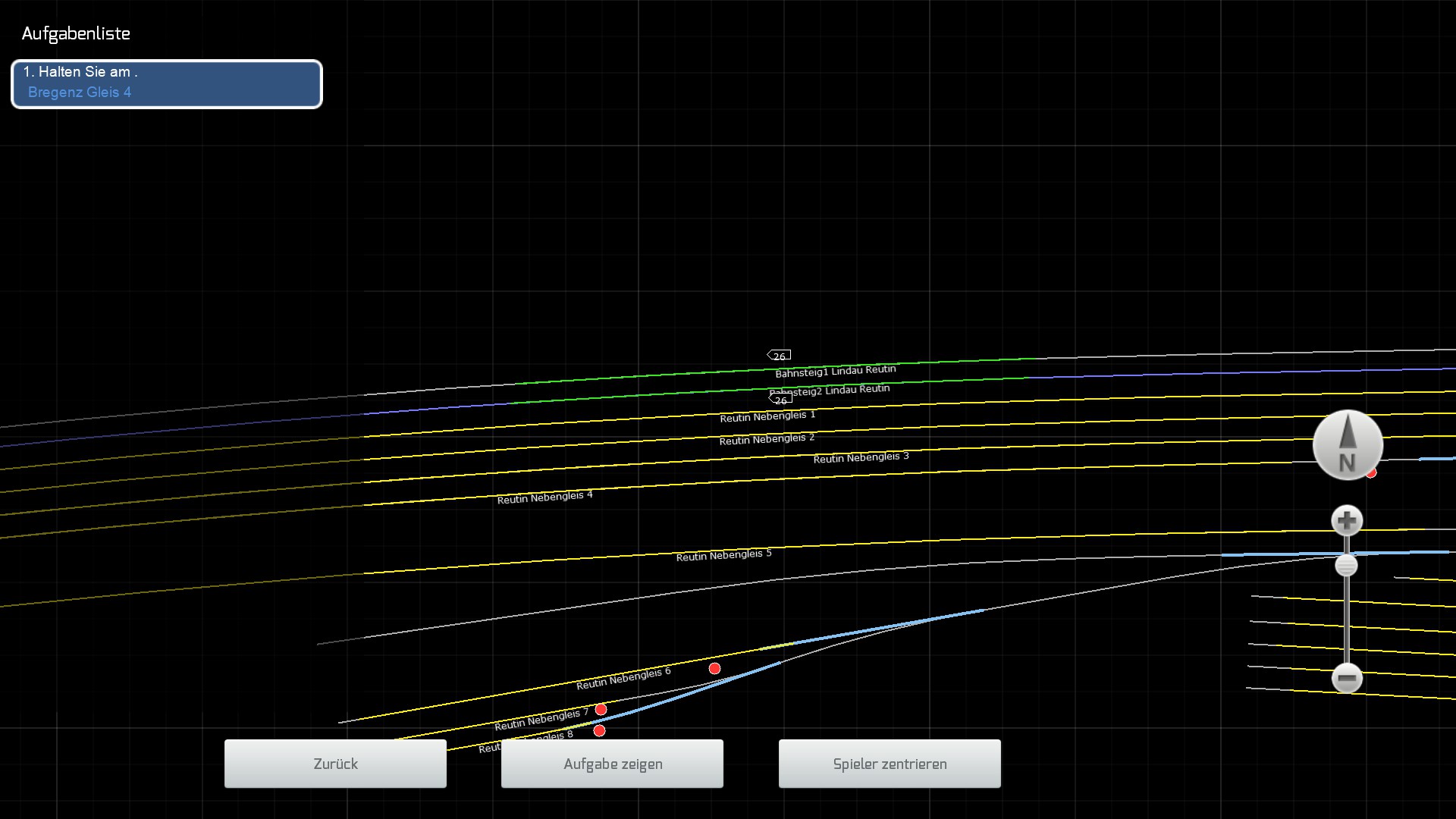Click the Aufgabenliste heading

[x=76, y=33]
